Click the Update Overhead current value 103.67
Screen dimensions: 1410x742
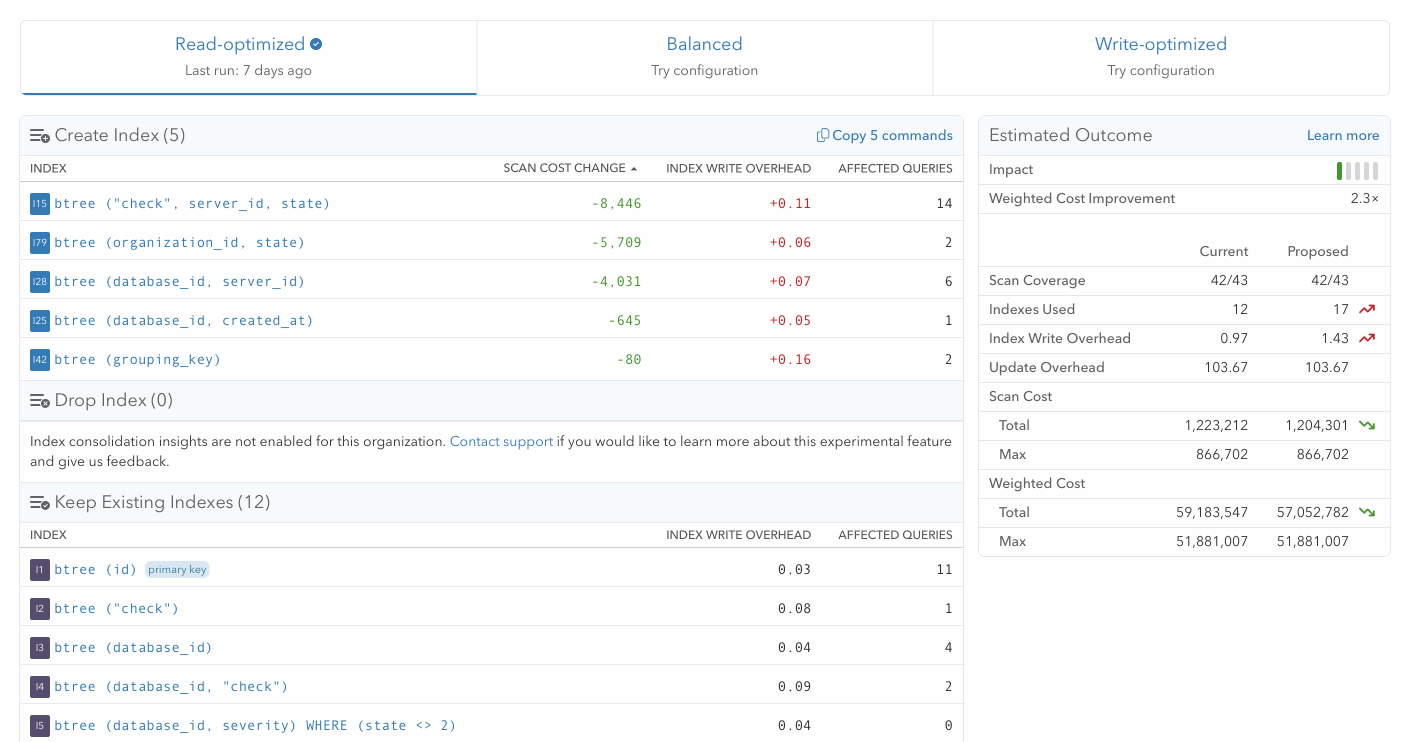pyautogui.click(x=1226, y=368)
